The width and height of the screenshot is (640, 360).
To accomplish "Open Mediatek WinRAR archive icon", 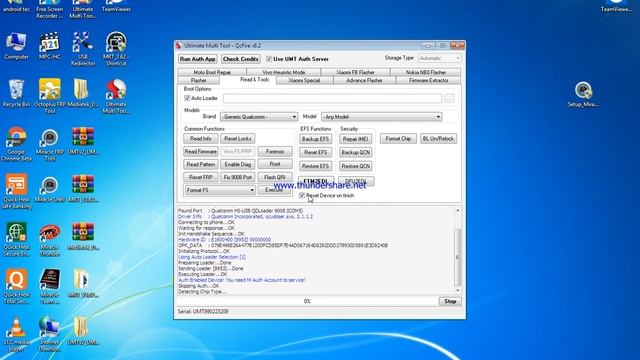I will coord(82,236).
